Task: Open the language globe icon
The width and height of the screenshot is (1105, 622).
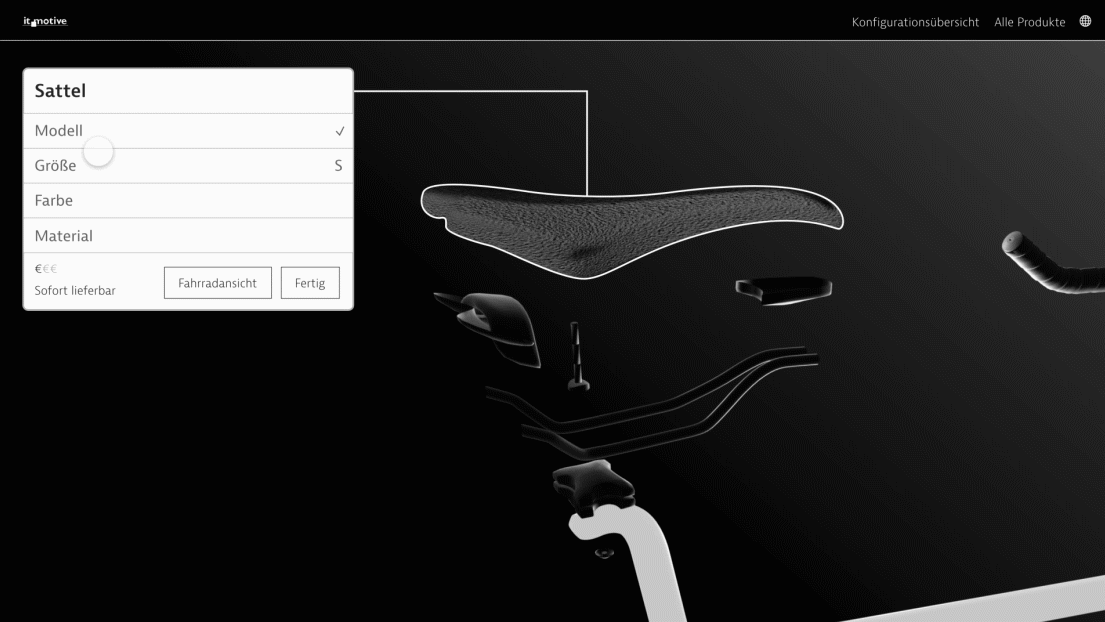Action: click(1085, 21)
